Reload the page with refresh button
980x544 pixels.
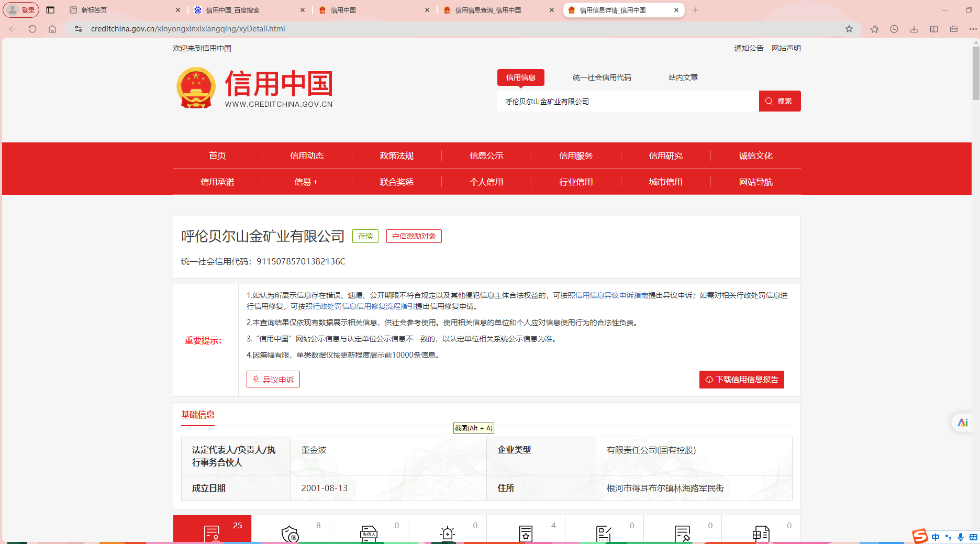point(32,29)
